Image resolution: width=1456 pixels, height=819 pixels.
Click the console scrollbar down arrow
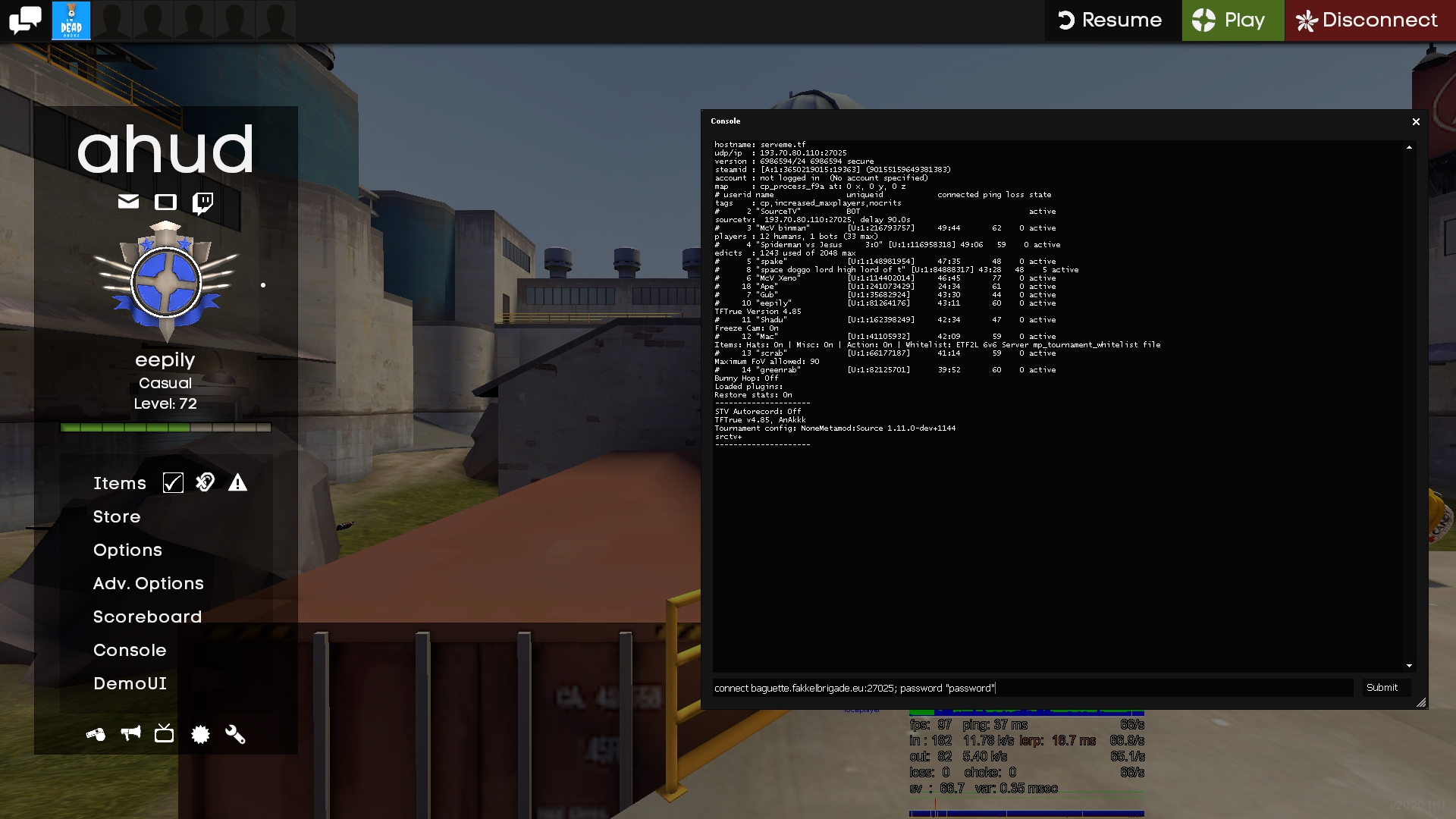coord(1409,666)
